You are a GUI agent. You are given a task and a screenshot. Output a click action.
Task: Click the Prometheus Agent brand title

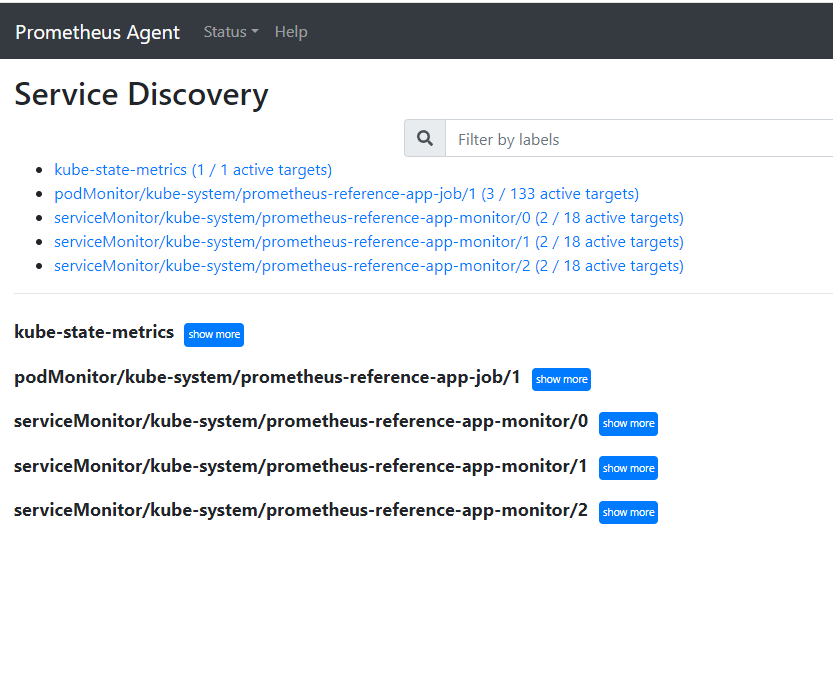point(97,32)
